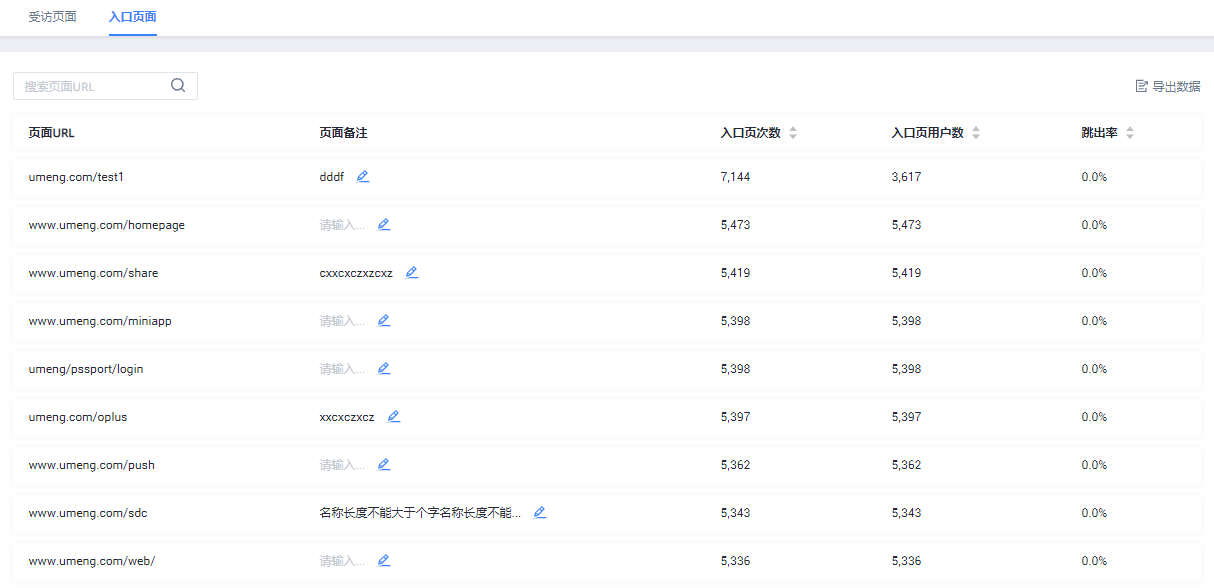Edit note for www.umeng.com/web/ row
This screenshot has height=588, width=1214.
tap(384, 560)
